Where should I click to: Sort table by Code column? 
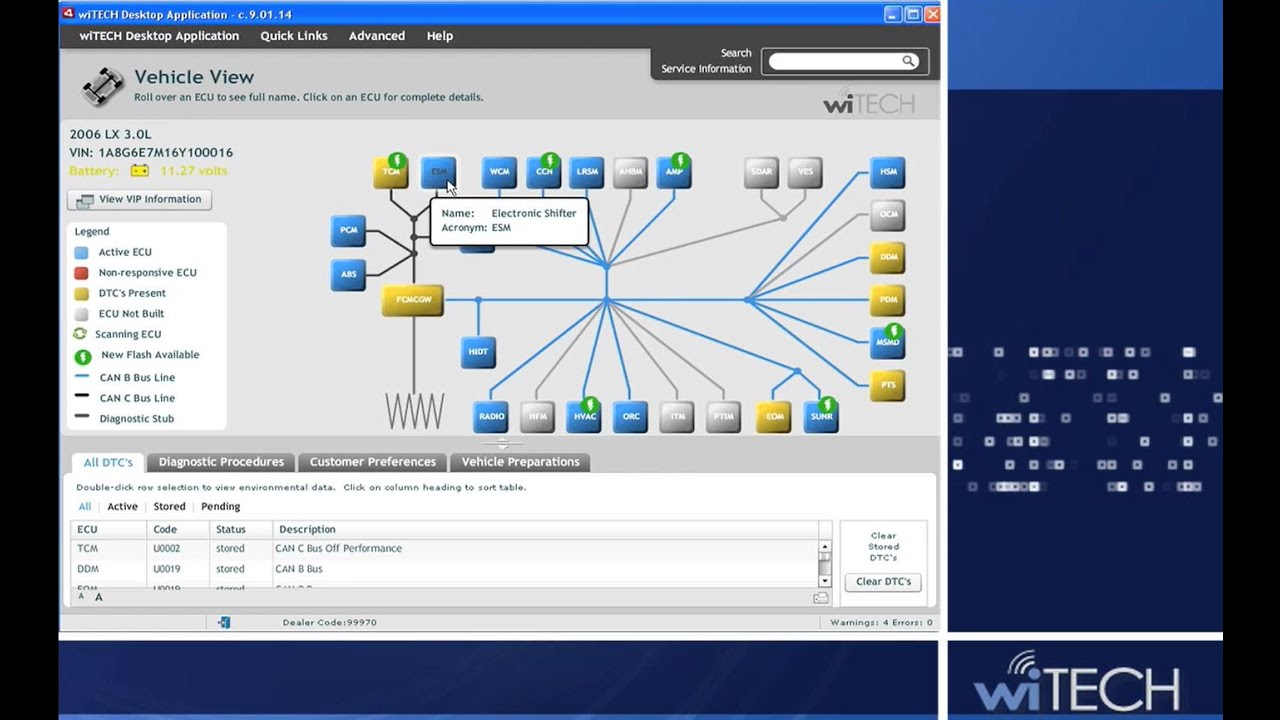(x=178, y=529)
